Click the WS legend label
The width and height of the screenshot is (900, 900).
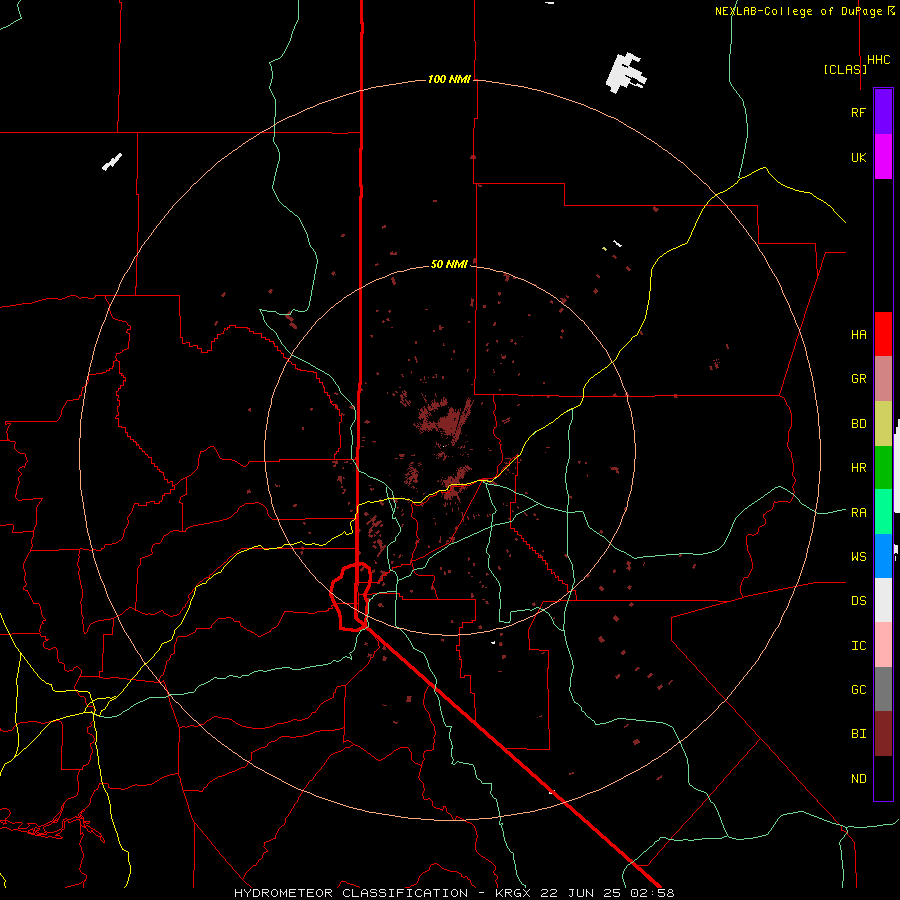858,556
